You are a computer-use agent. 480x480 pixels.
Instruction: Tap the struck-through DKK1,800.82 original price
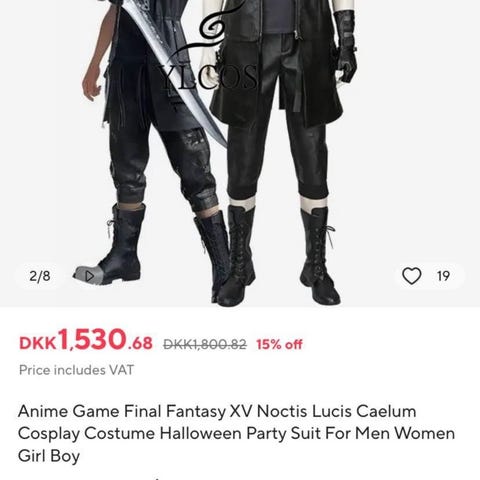pyautogui.click(x=205, y=344)
